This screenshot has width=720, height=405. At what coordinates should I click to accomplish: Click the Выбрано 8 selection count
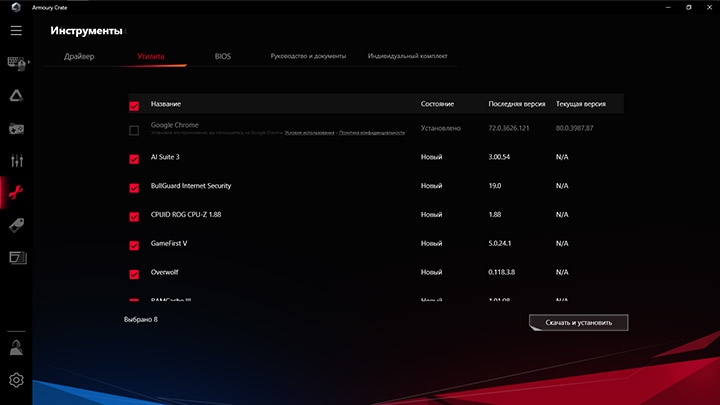tap(141, 319)
